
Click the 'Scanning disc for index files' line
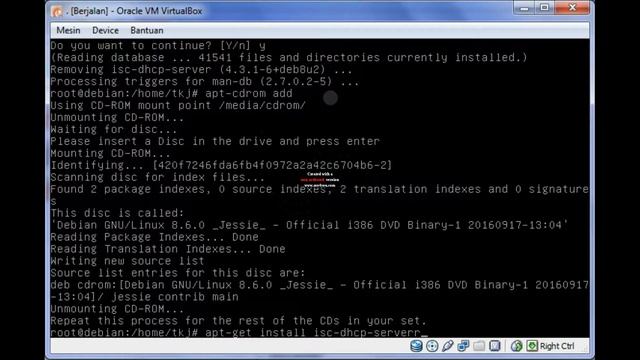pos(158,177)
